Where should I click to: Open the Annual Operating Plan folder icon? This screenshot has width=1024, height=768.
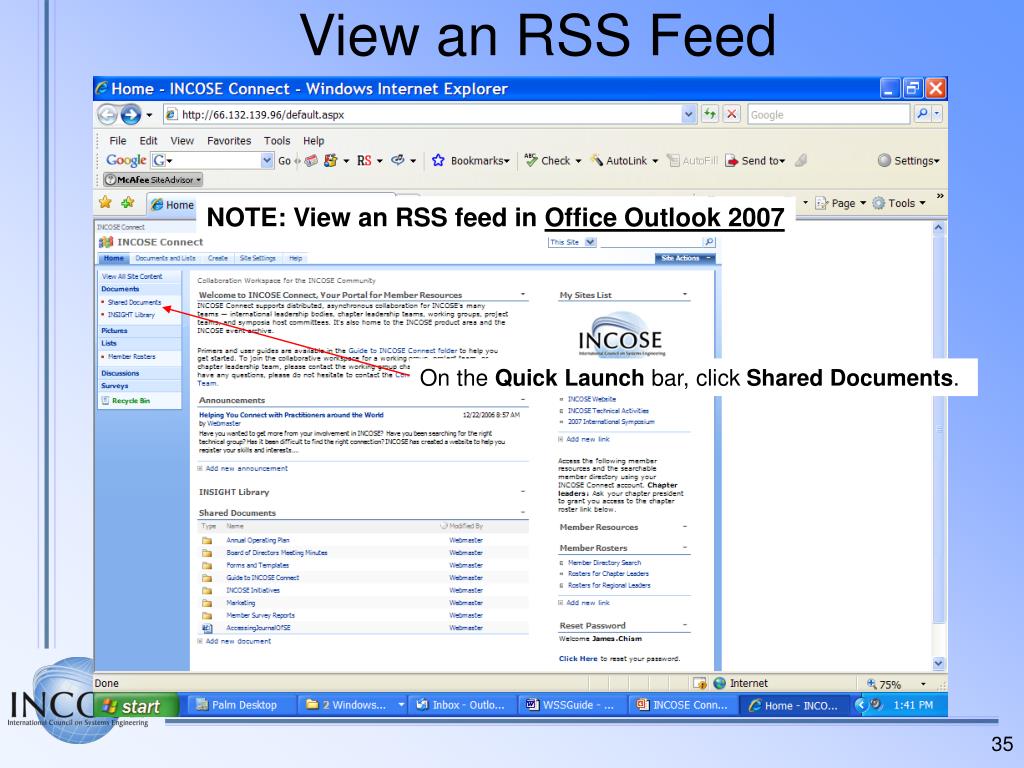207,541
